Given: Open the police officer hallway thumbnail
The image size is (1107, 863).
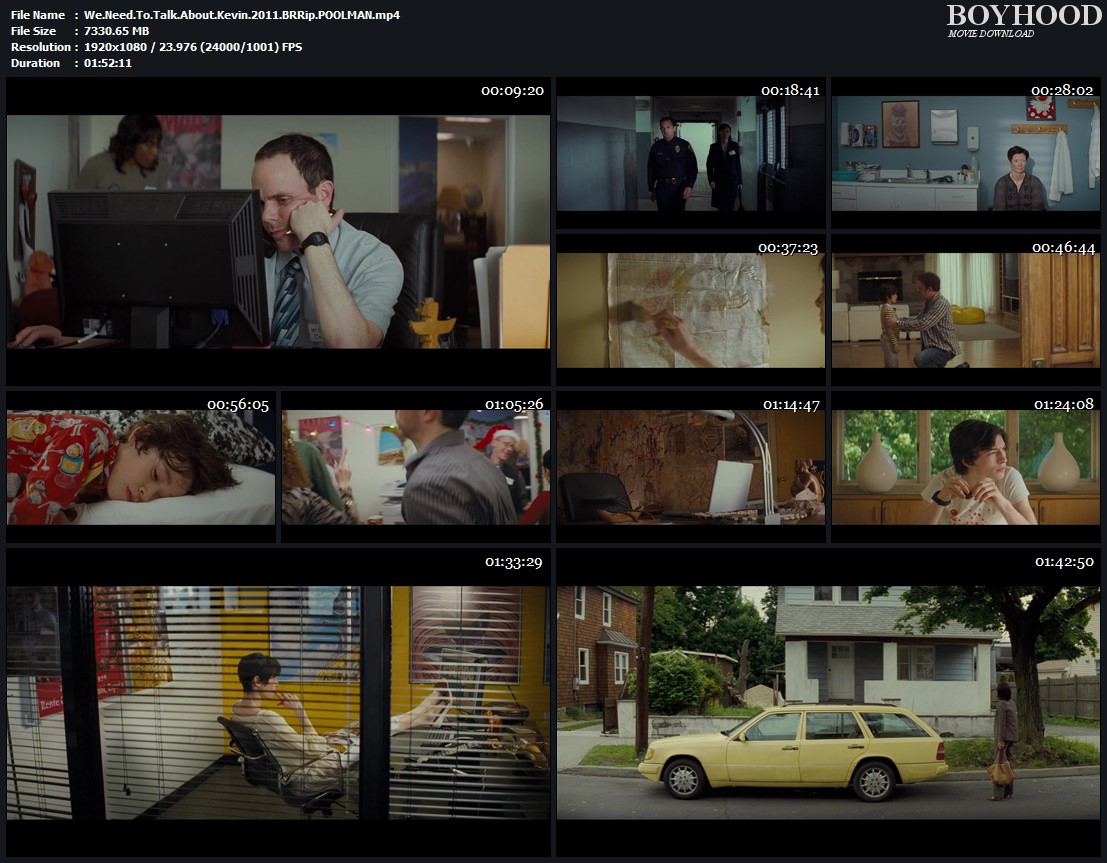Looking at the screenshot, I should [690, 154].
